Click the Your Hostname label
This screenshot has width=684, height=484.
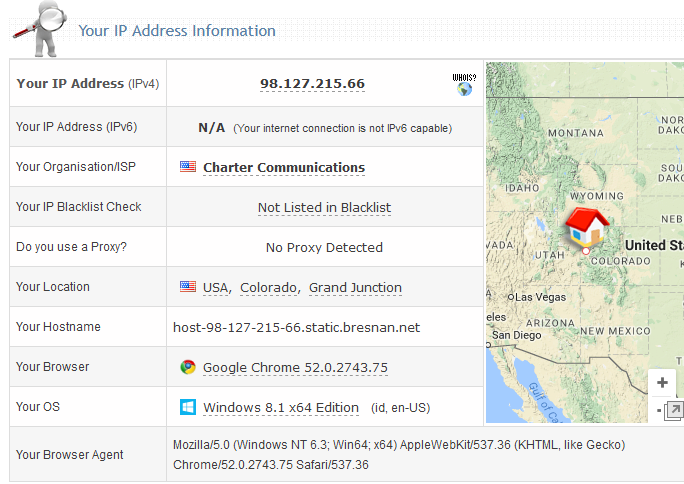58,327
